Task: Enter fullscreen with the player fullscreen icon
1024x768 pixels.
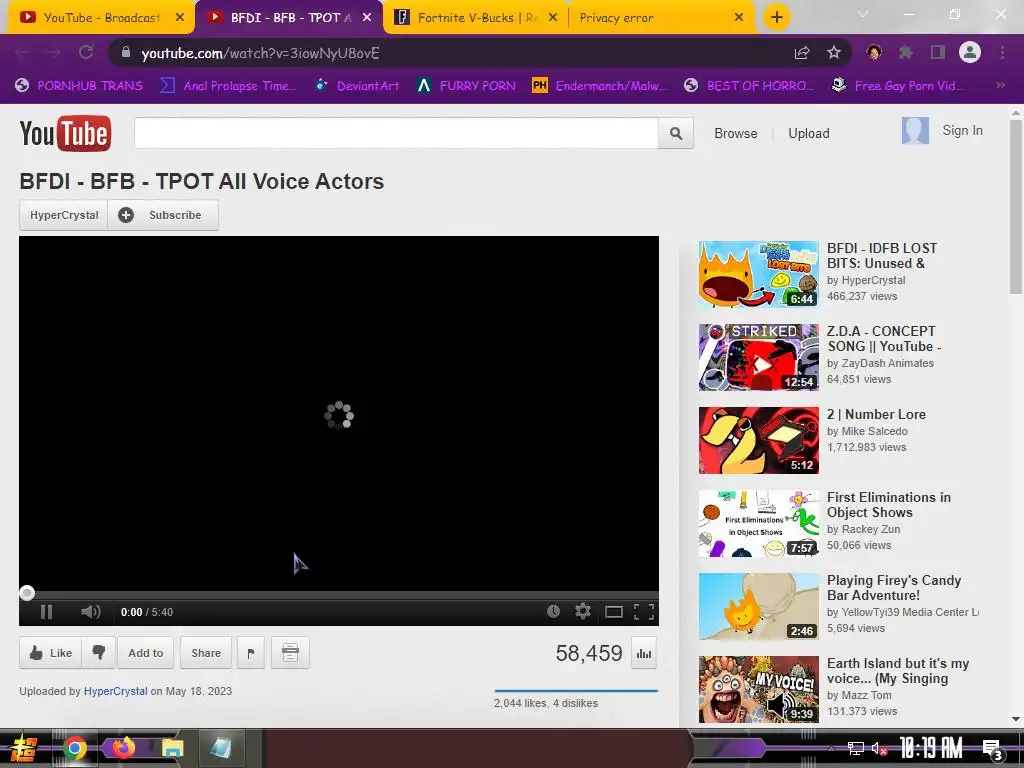Action: coord(644,612)
